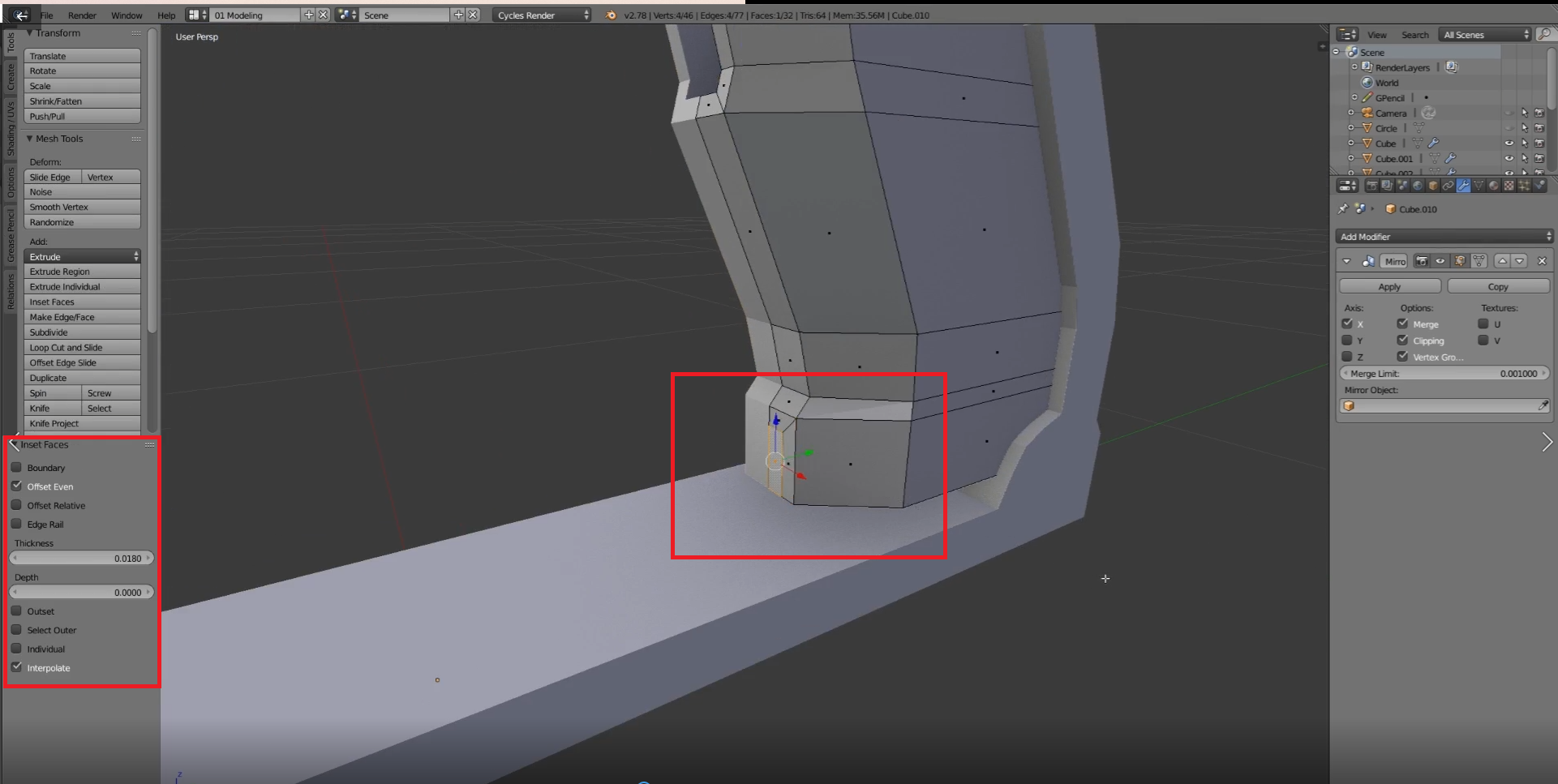1558x784 pixels.
Task: Click the pin icon beside Cube.010
Action: pyautogui.click(x=1343, y=209)
